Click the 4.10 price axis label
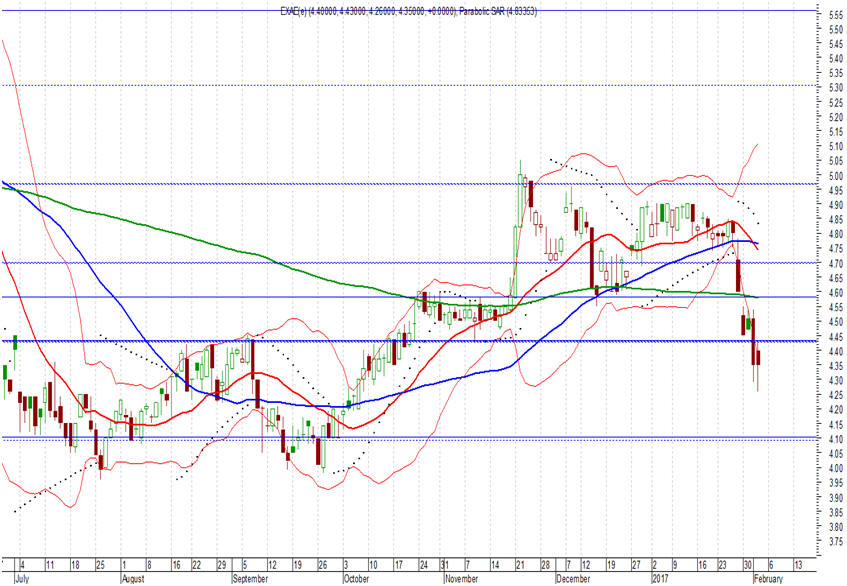Screen dimensions: 847x586 [836, 439]
